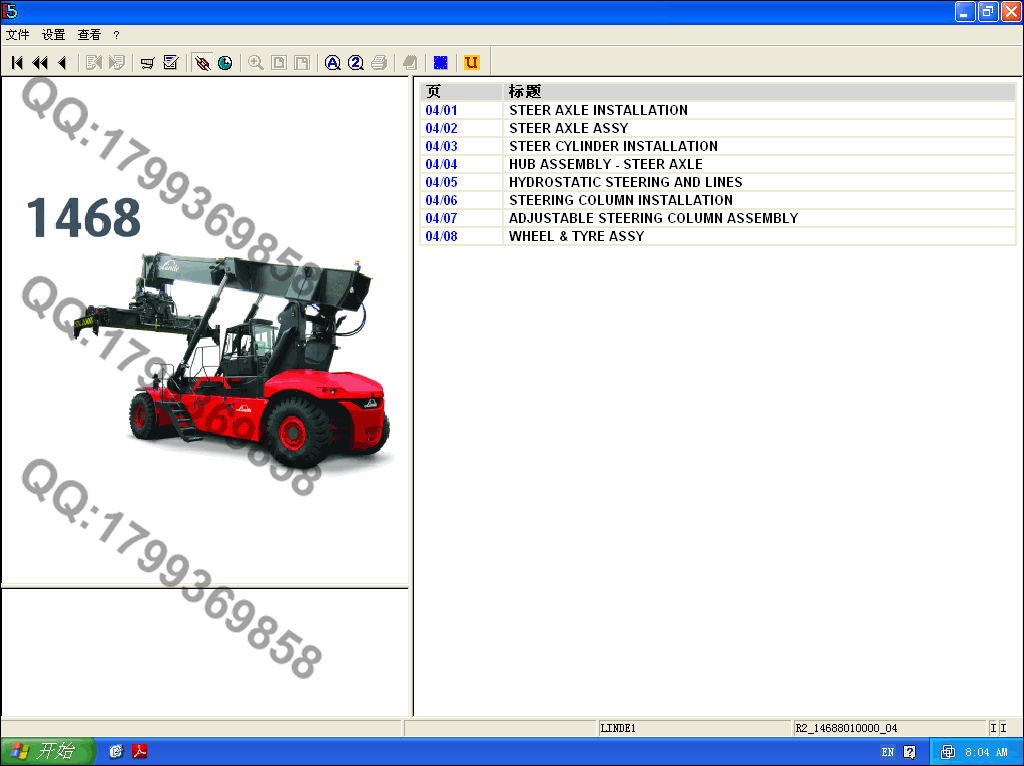Open the 设置 menu
This screenshot has height=766, width=1024.
[x=53, y=35]
